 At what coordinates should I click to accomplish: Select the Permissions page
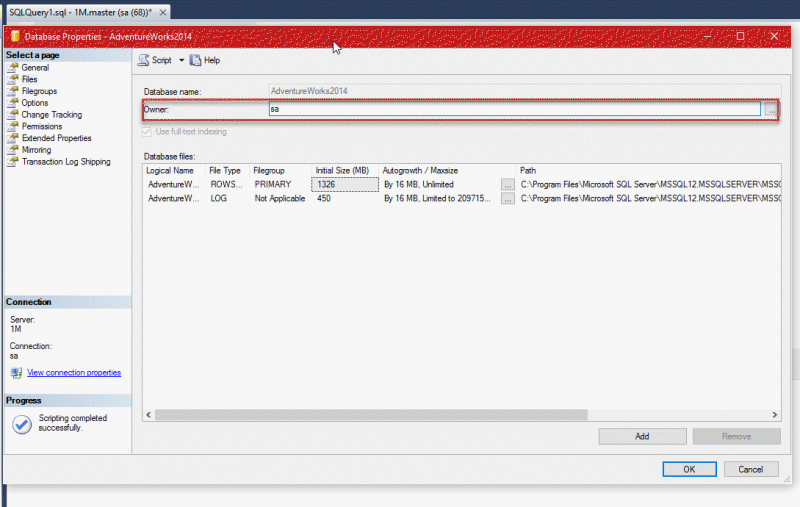tap(41, 126)
